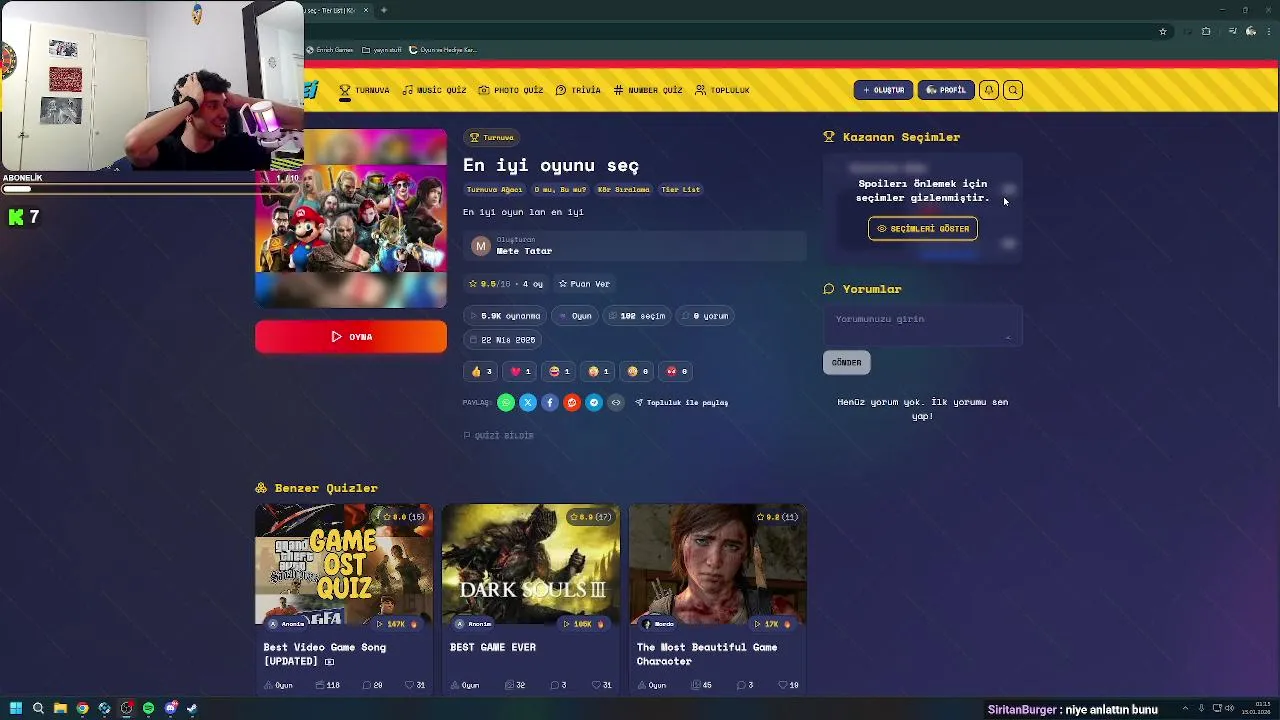Open the Turnuva nav item

click(x=364, y=90)
